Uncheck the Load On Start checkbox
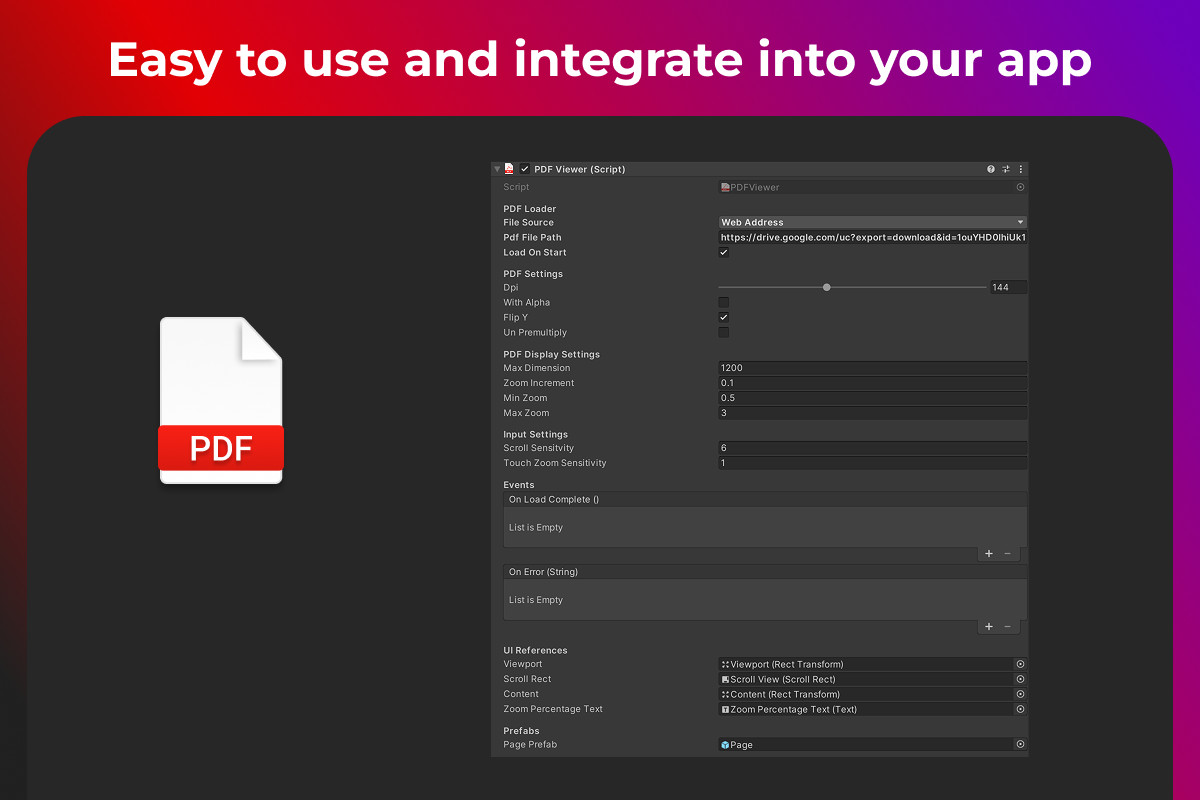Viewport: 1200px width, 800px height. pos(724,252)
